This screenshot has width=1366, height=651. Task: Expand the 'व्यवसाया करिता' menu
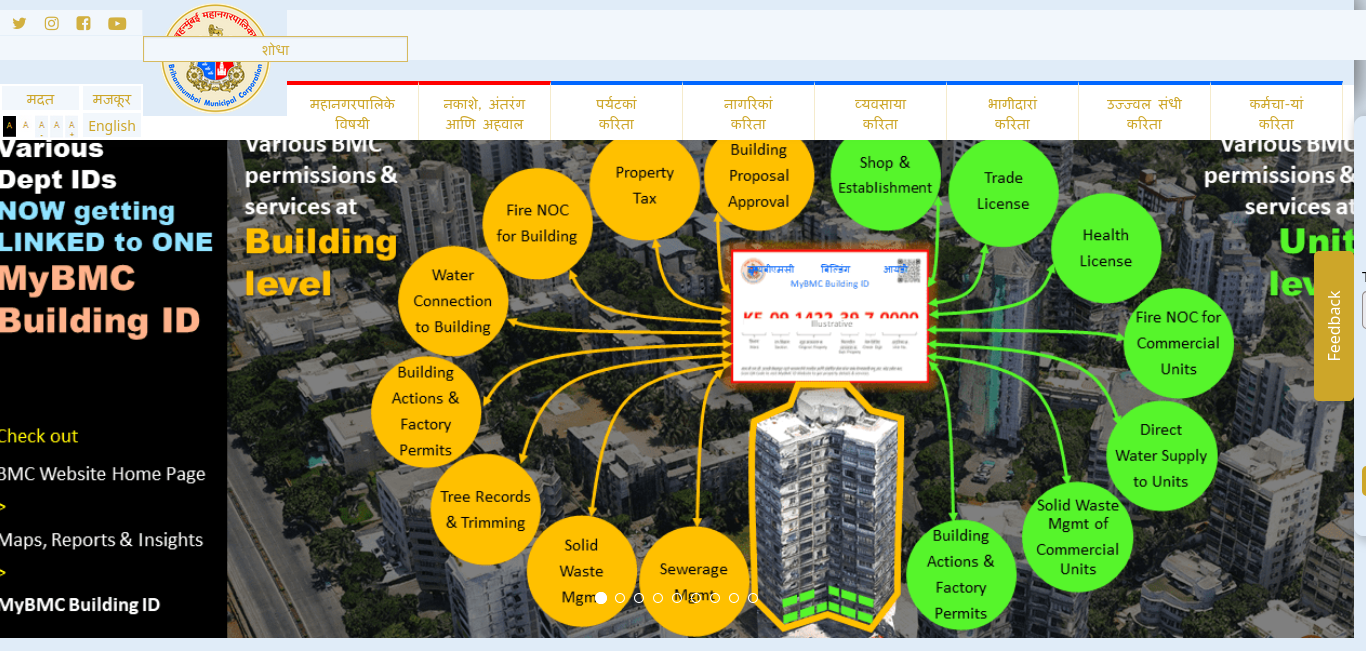pyautogui.click(x=880, y=114)
